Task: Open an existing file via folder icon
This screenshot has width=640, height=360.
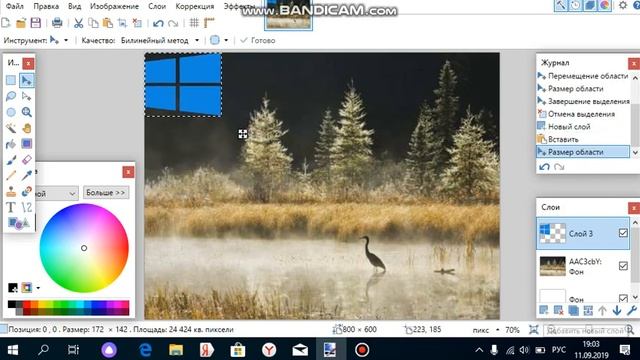Action: (20, 23)
